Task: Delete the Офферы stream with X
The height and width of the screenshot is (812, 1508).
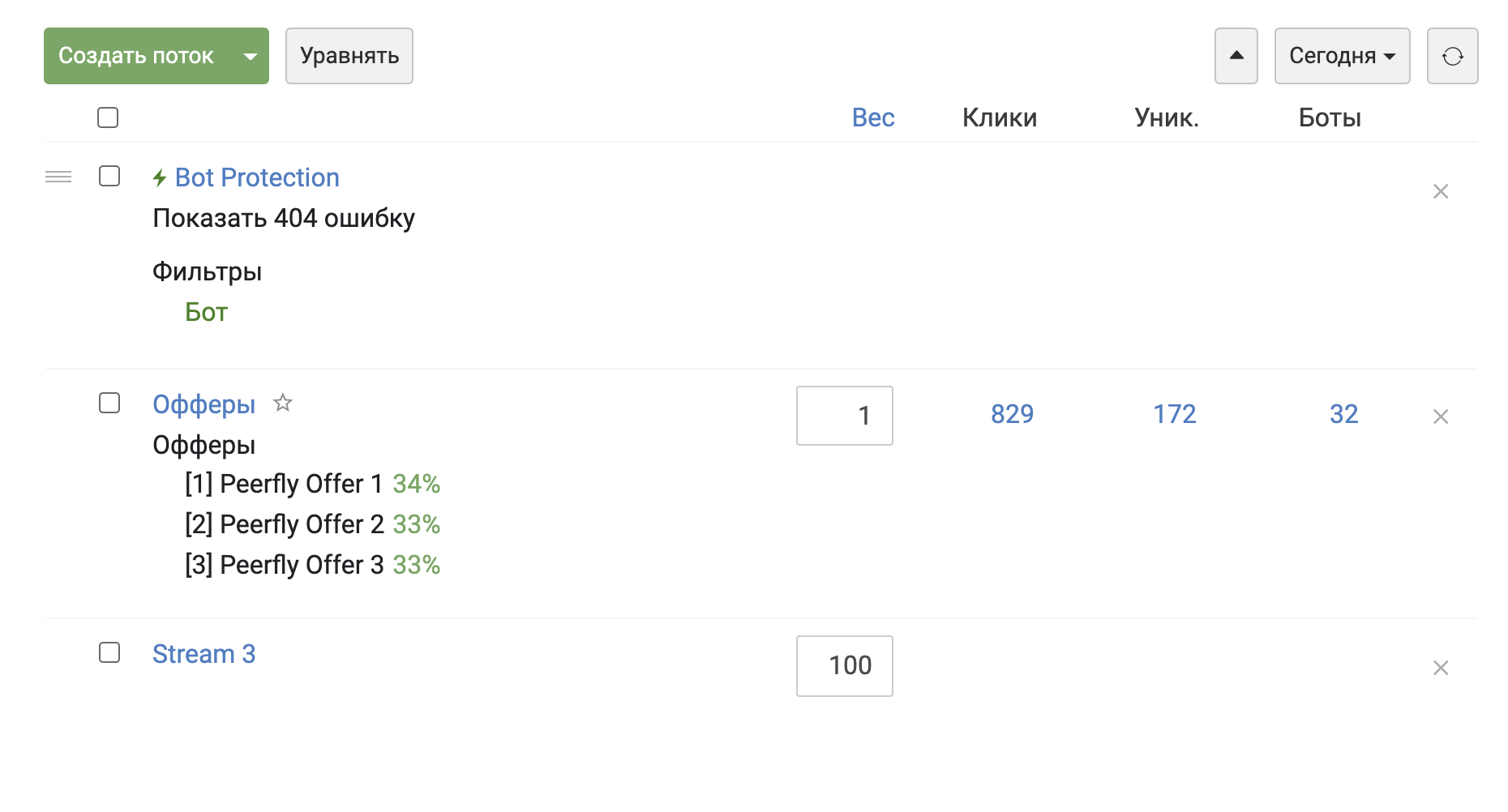Action: (1441, 417)
